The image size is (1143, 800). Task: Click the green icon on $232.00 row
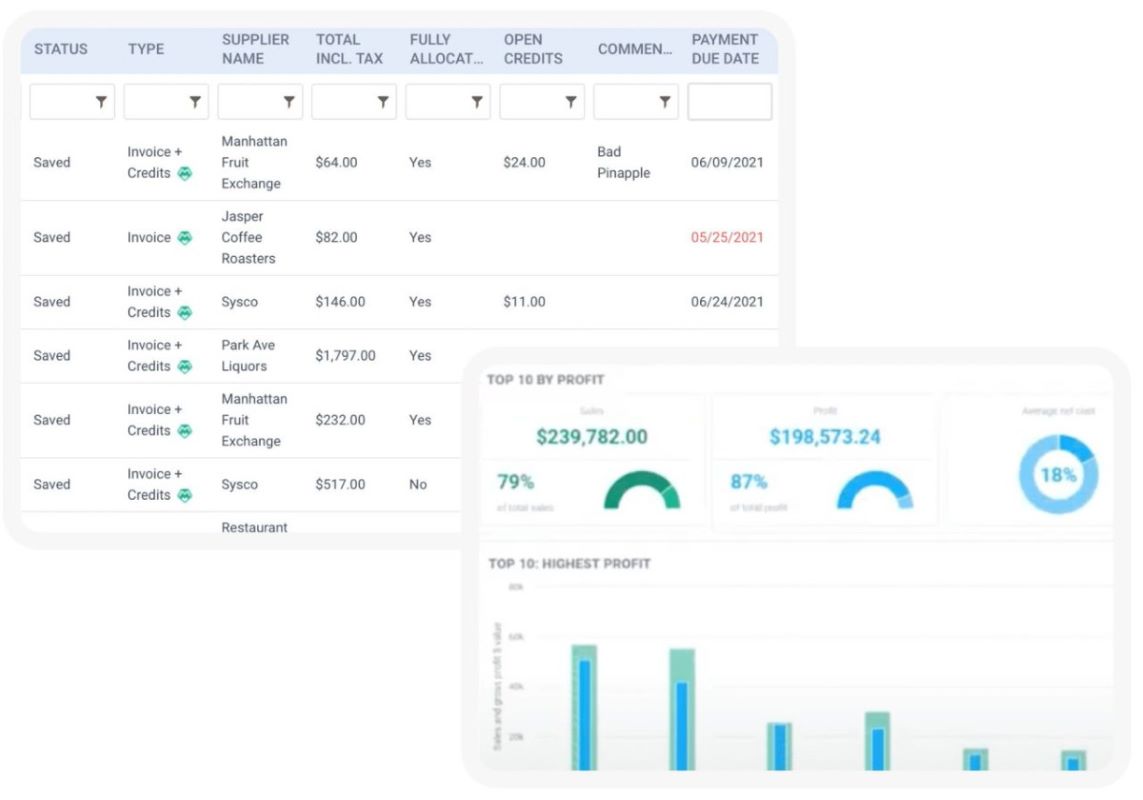click(x=185, y=431)
